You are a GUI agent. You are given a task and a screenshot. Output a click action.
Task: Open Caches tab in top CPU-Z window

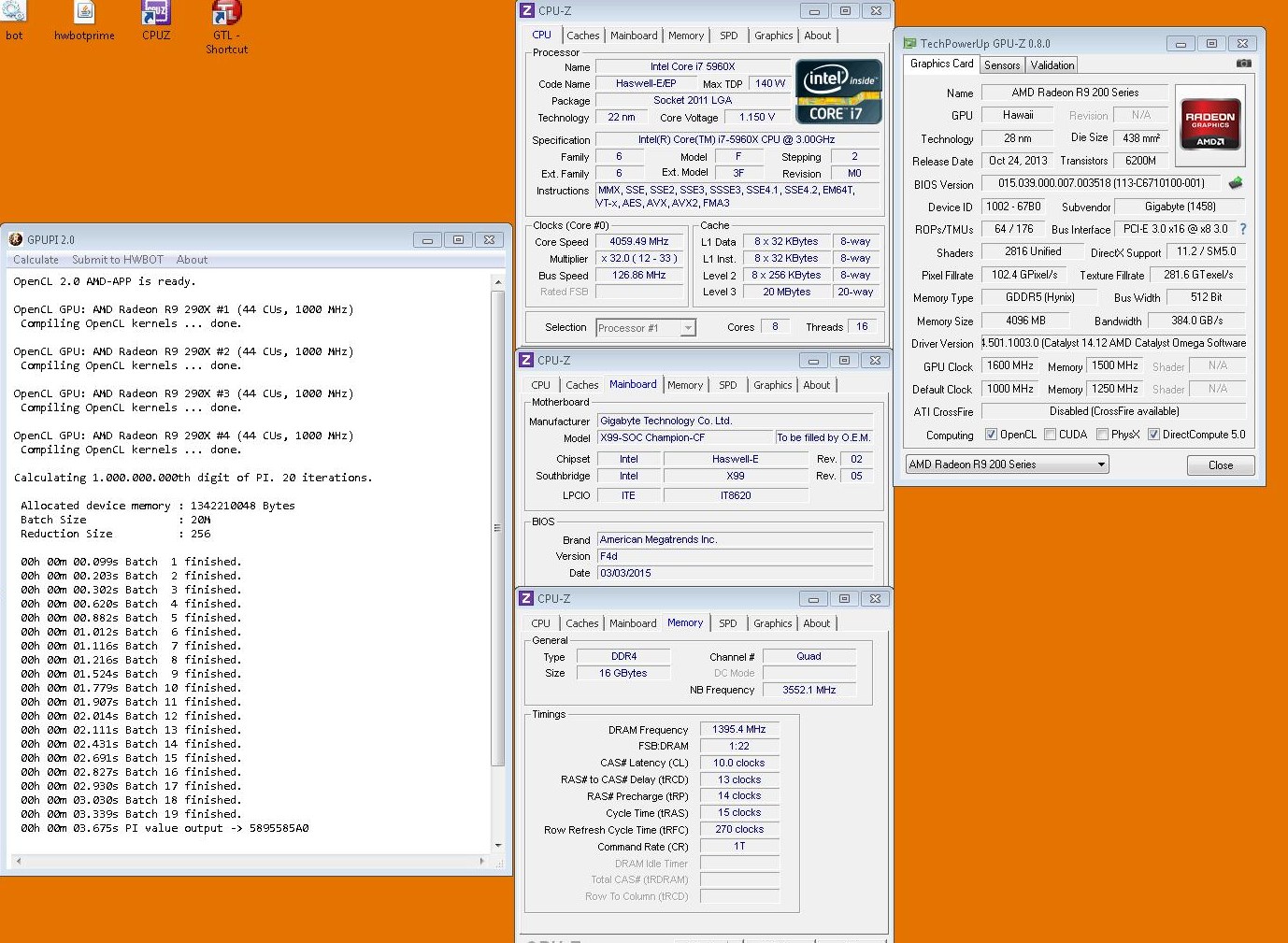(x=583, y=36)
